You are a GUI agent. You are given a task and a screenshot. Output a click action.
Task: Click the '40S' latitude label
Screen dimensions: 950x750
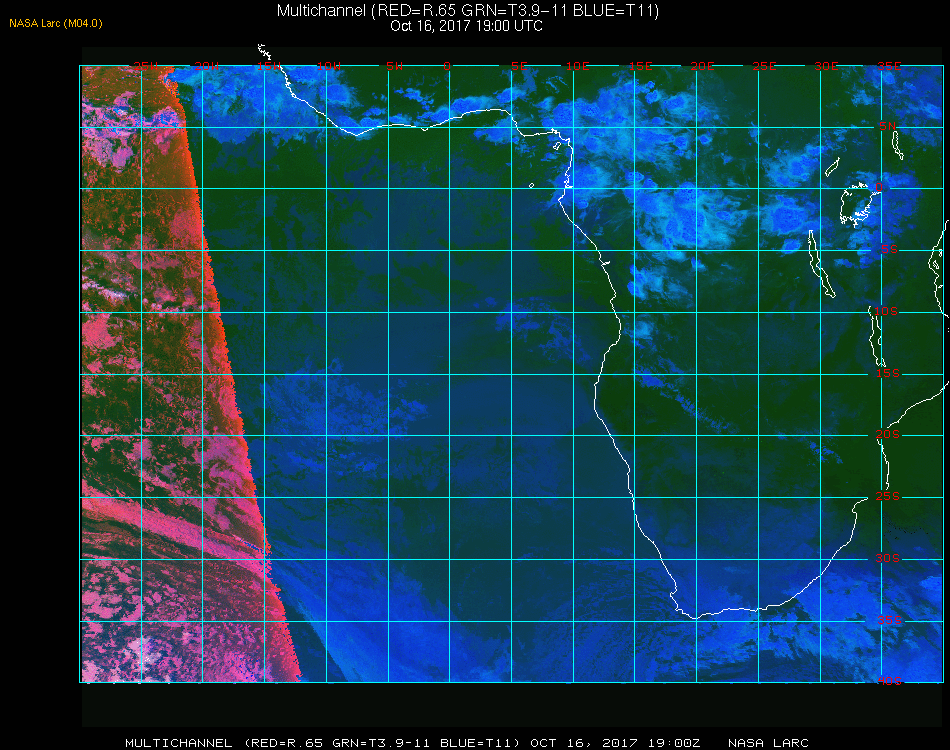889,681
